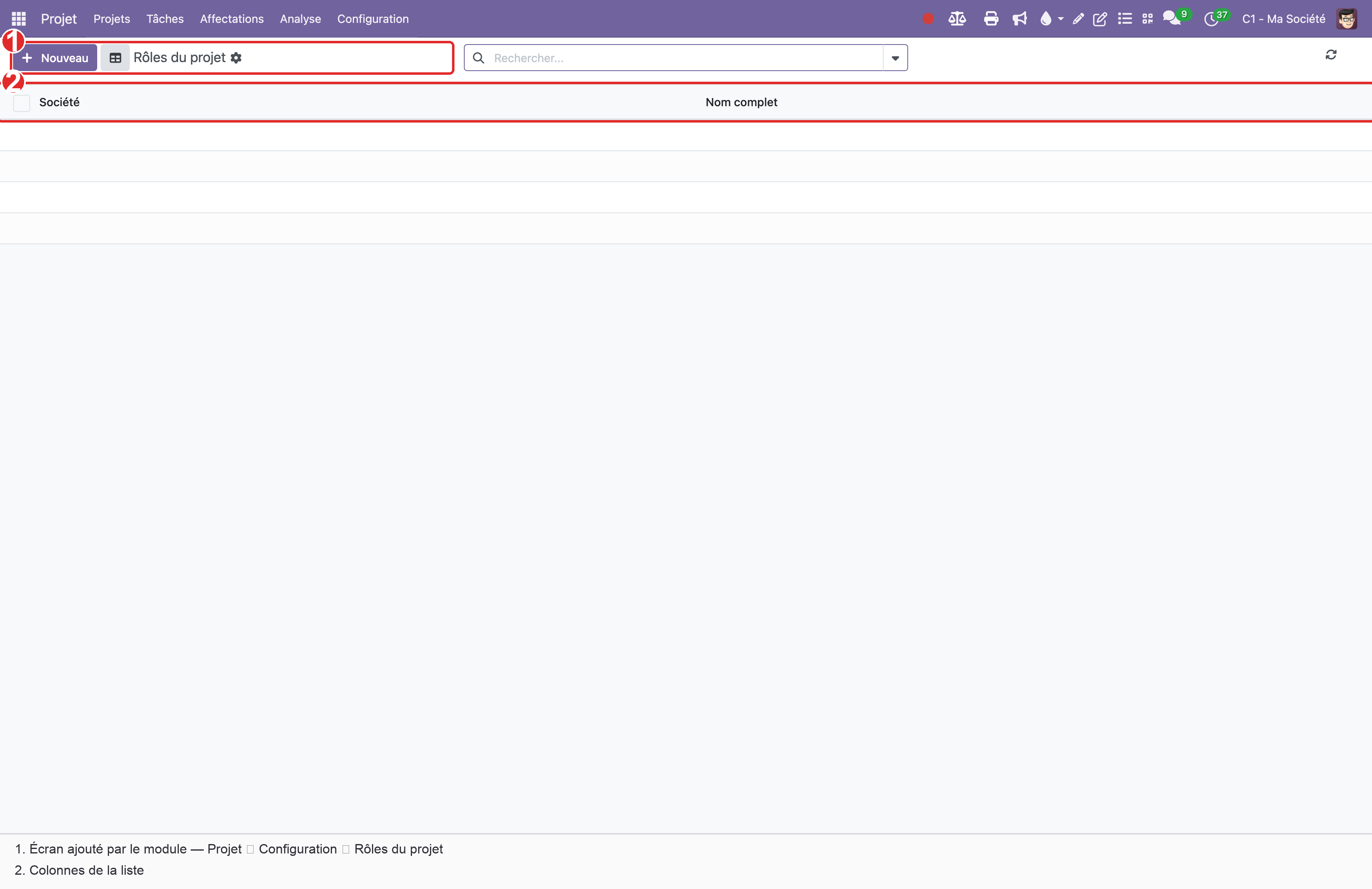Image resolution: width=1372 pixels, height=889 pixels.
Task: Click the list view icon beside Nouveau
Action: point(115,58)
